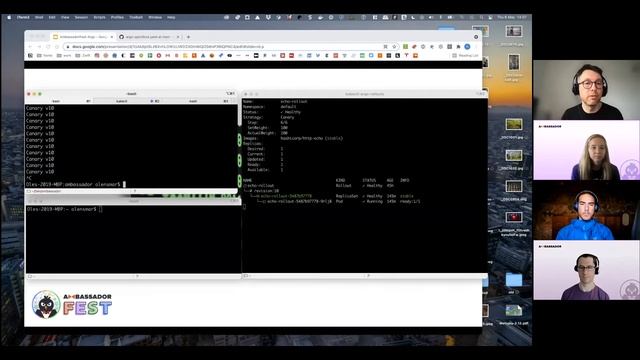Viewport: 640px width, 360px height.
Task: Switch to the AmbassadorFest Argo Chrome tab
Action: (x=83, y=37)
